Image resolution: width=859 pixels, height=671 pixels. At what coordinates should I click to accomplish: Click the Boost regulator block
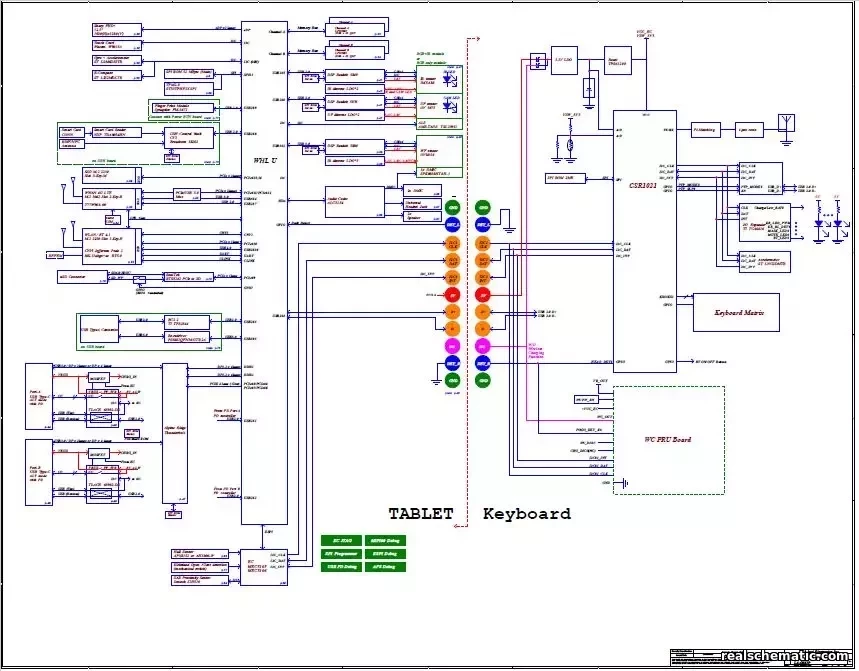pos(617,60)
